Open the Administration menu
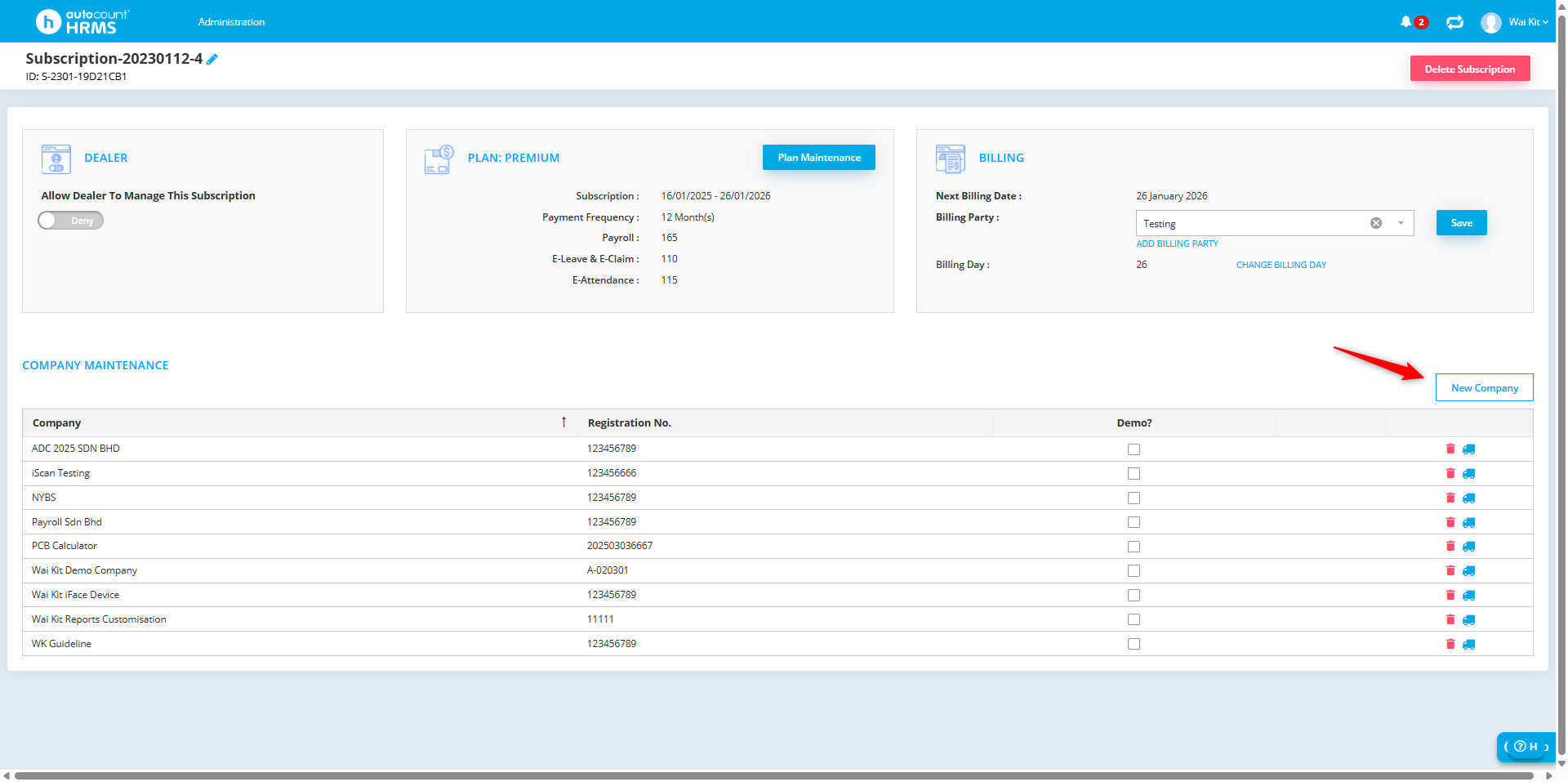Image resolution: width=1568 pixels, height=782 pixels. 231,22
